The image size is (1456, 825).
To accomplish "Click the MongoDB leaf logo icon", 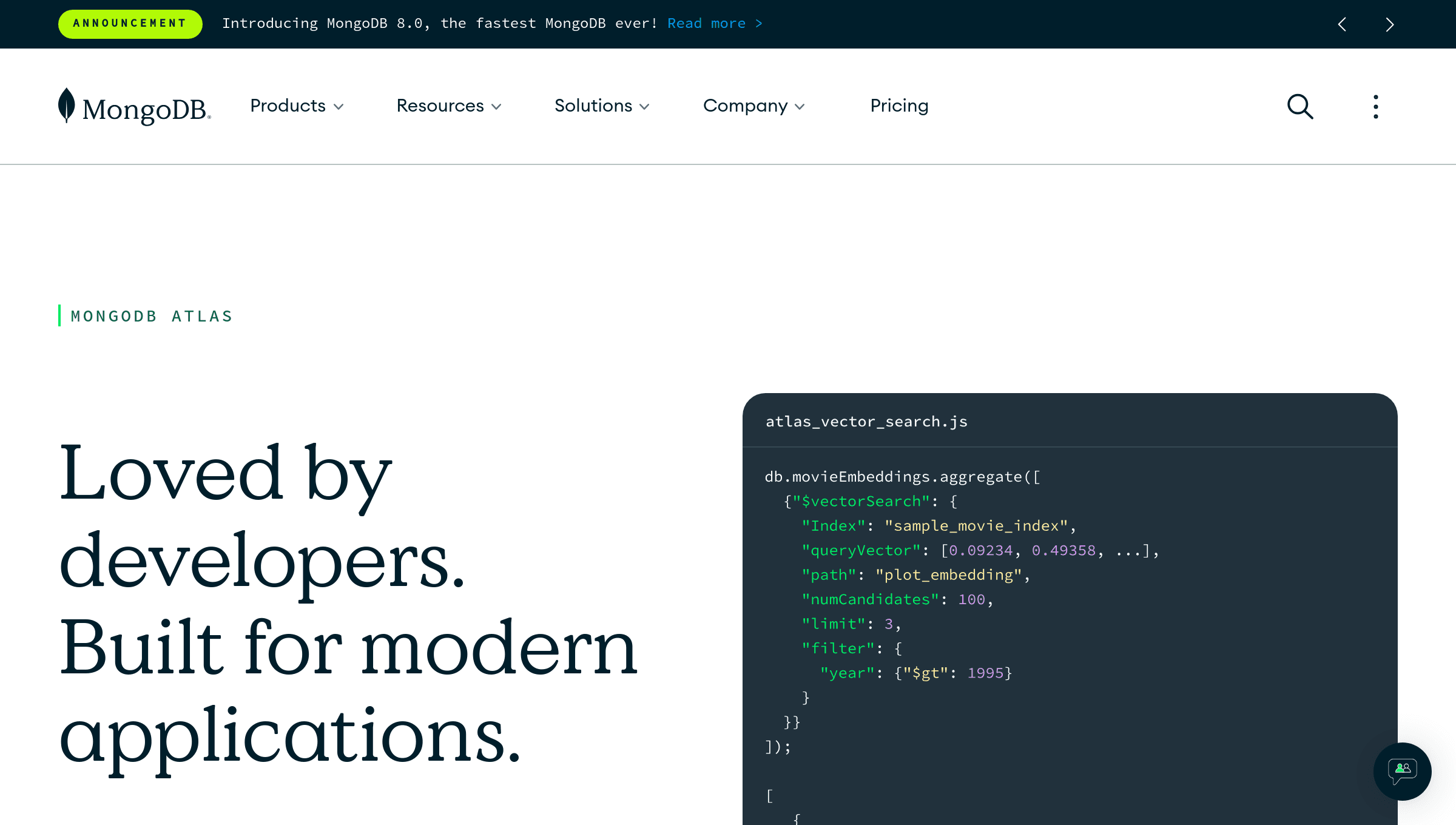I will [67, 106].
